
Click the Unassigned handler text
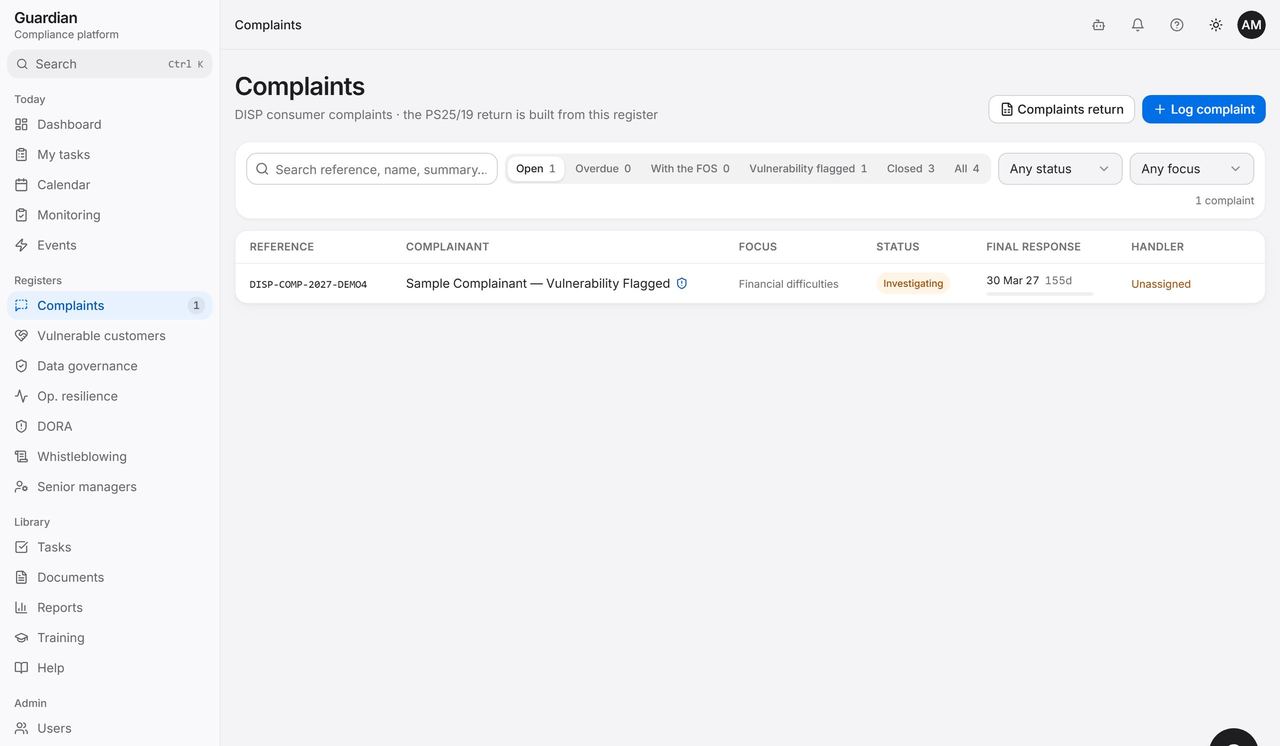click(x=1161, y=284)
